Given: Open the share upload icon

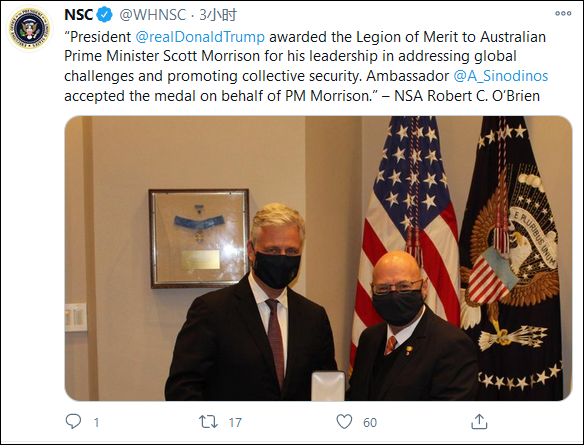Looking at the screenshot, I should pos(479,421).
